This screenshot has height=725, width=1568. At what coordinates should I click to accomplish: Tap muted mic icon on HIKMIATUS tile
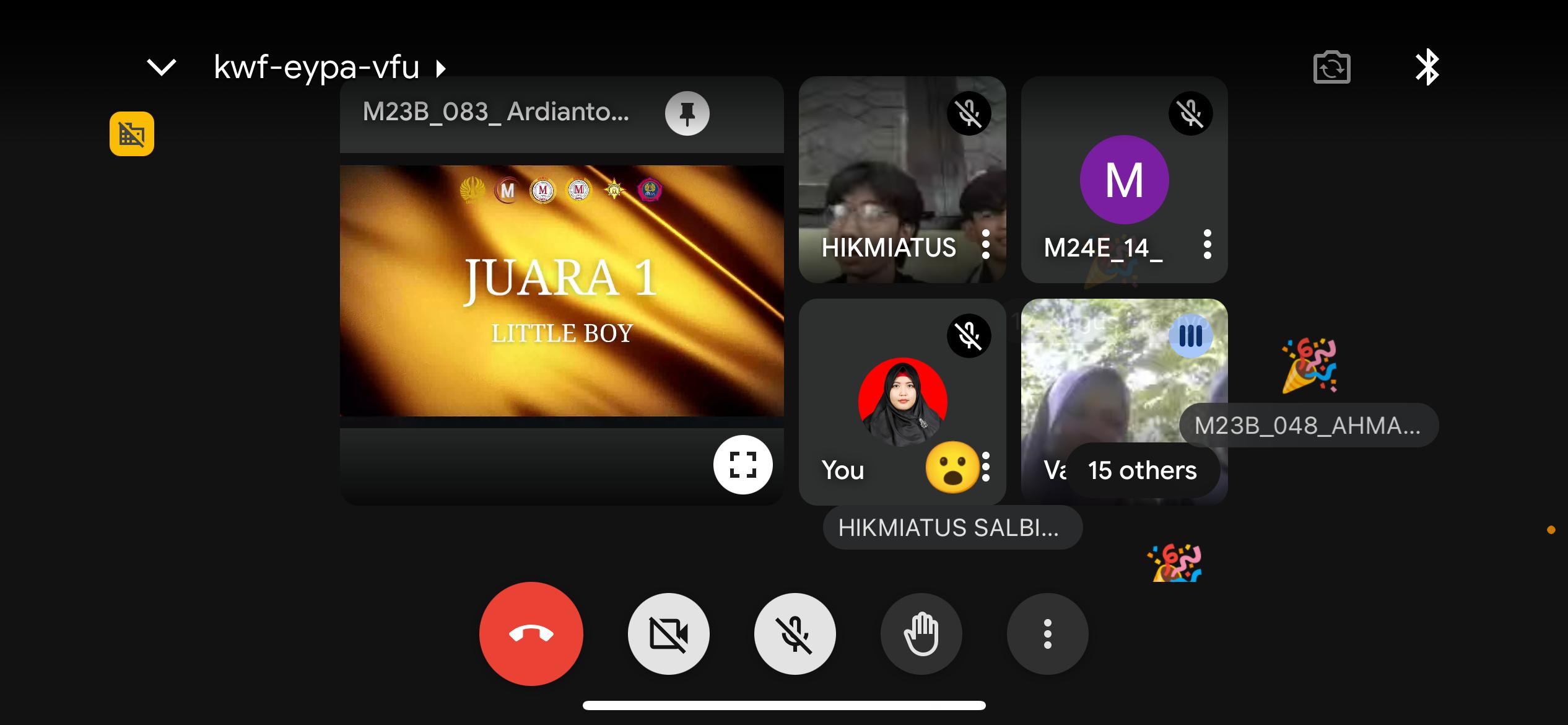point(969,113)
